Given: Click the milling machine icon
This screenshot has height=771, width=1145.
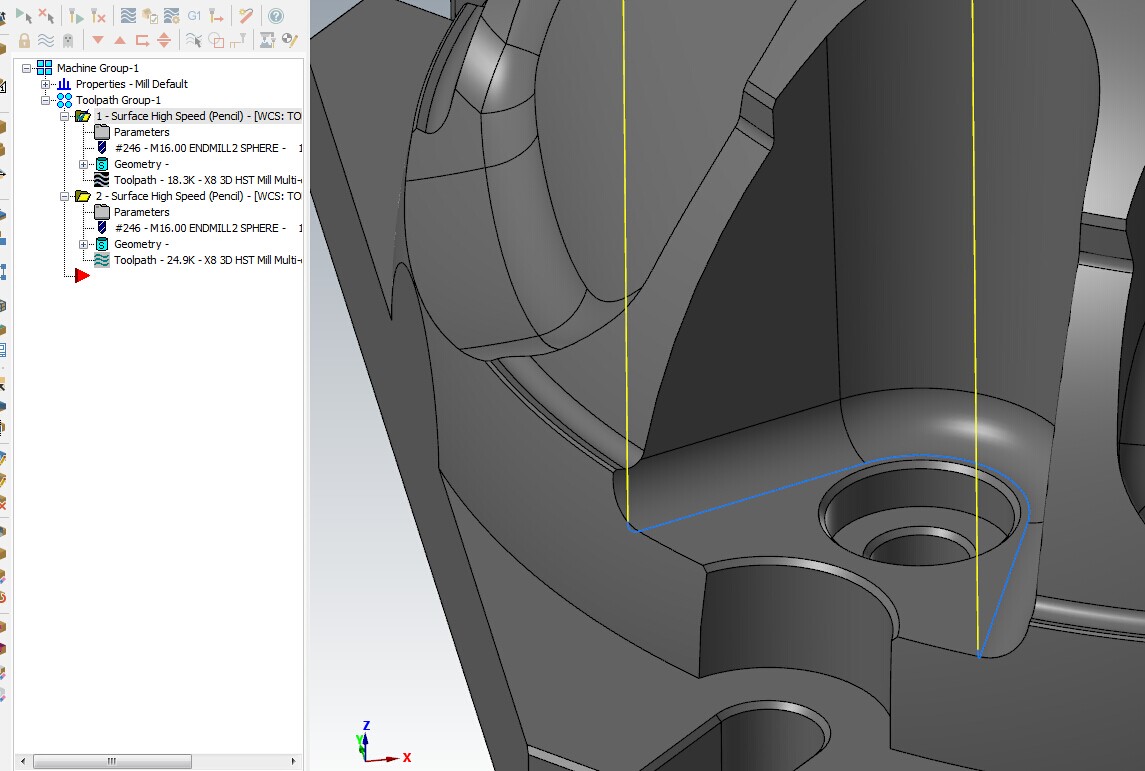Looking at the screenshot, I should point(267,40).
